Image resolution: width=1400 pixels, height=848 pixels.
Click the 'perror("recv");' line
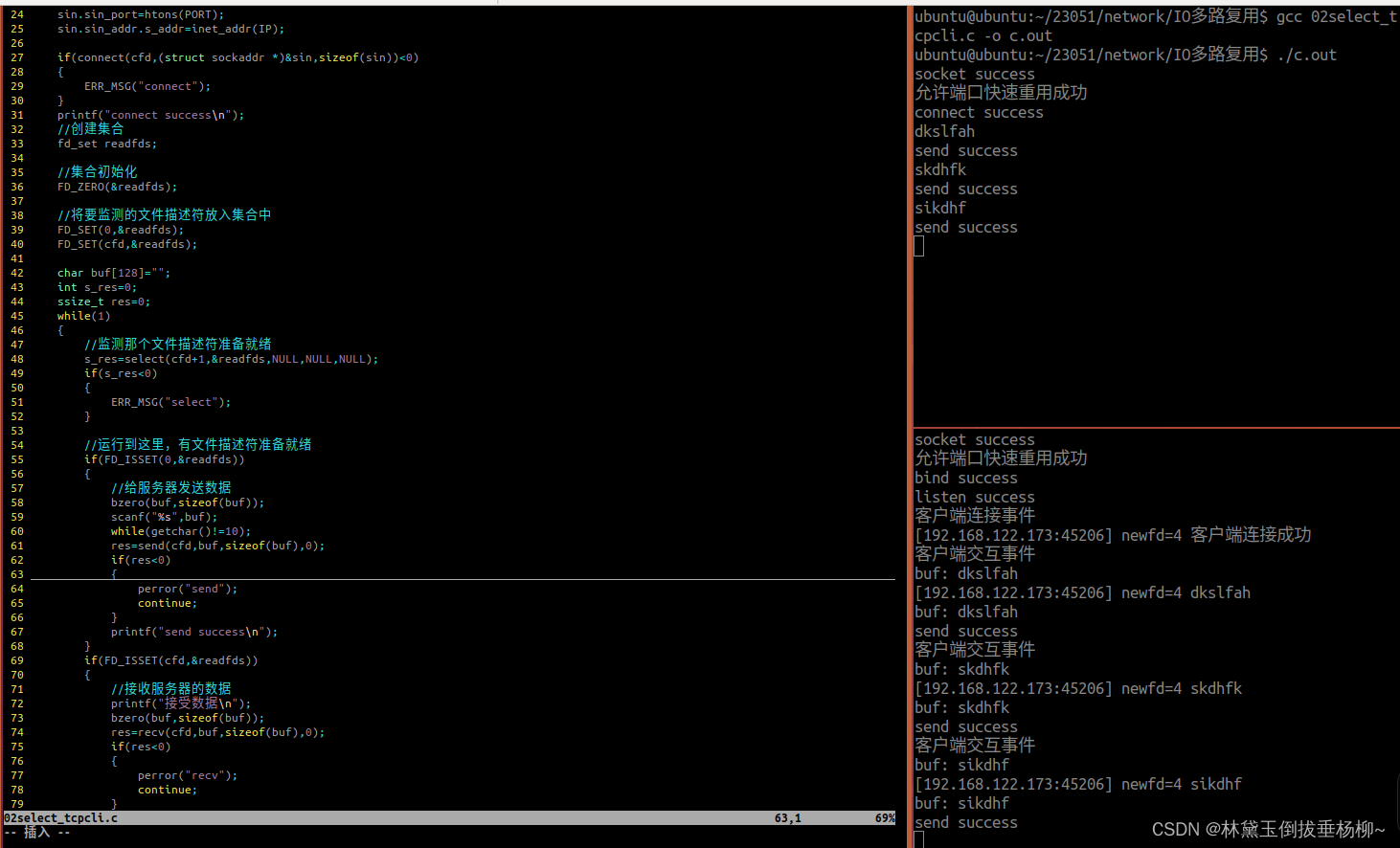188,775
